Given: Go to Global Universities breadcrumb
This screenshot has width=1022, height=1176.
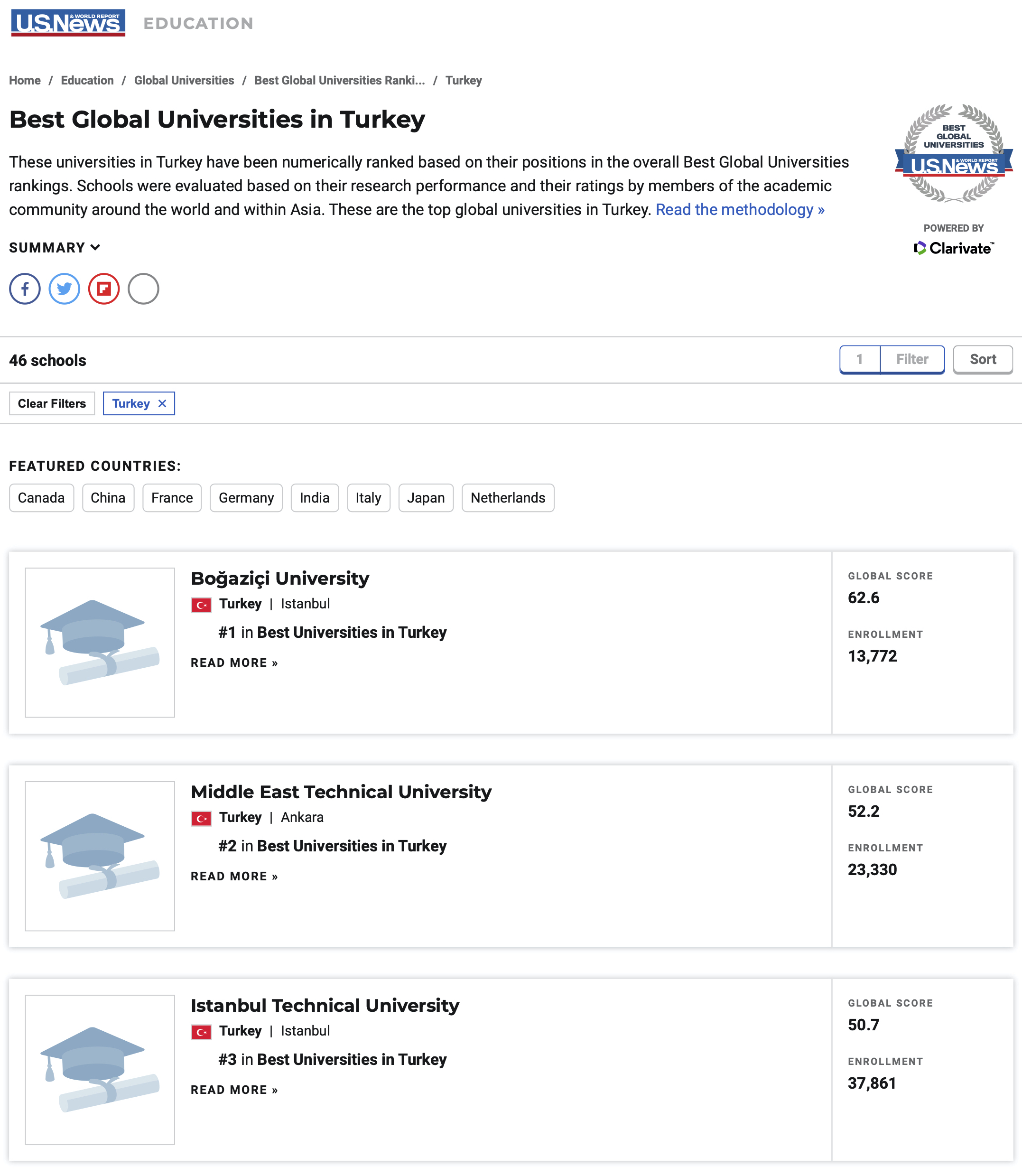Looking at the screenshot, I should click(x=184, y=80).
